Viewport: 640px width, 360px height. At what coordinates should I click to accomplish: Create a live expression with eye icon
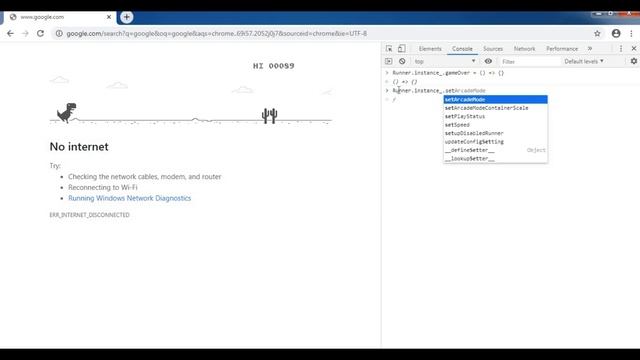(x=488, y=61)
